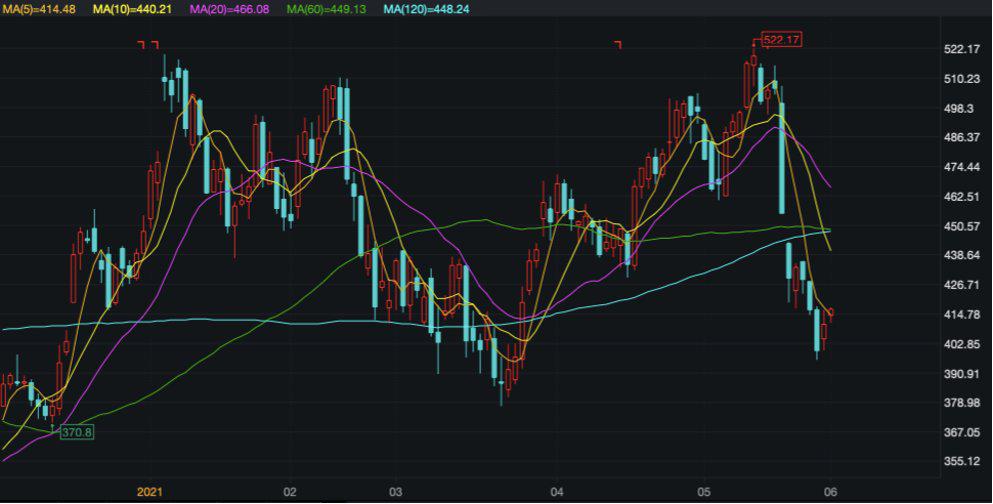
Task: Select the 02 month axis label
Action: pyautogui.click(x=289, y=492)
